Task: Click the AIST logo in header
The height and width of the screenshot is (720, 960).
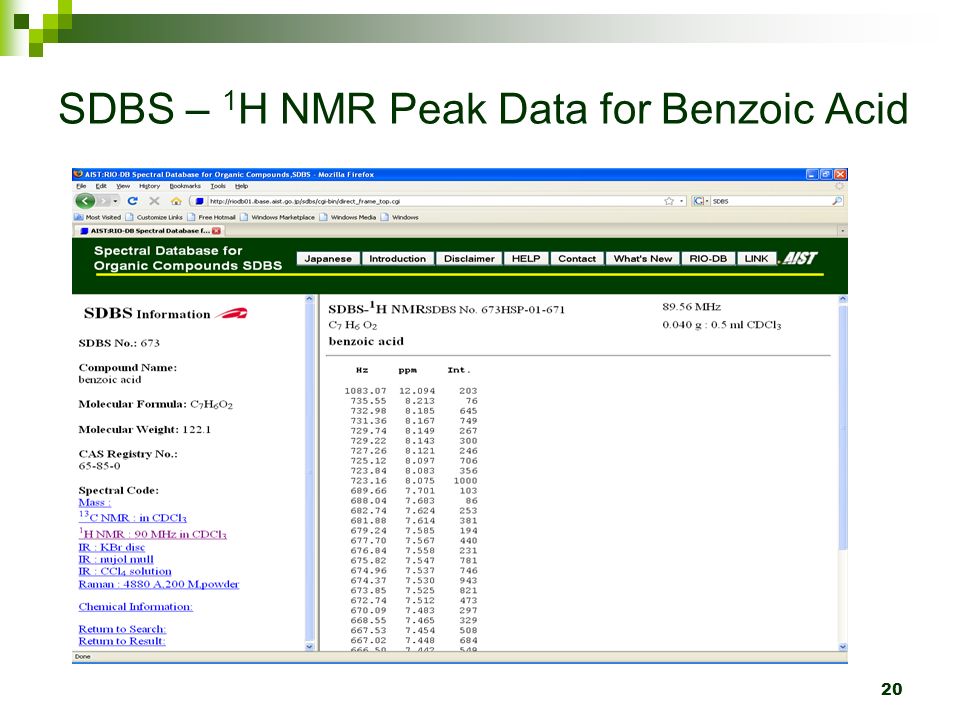Action: click(800, 258)
